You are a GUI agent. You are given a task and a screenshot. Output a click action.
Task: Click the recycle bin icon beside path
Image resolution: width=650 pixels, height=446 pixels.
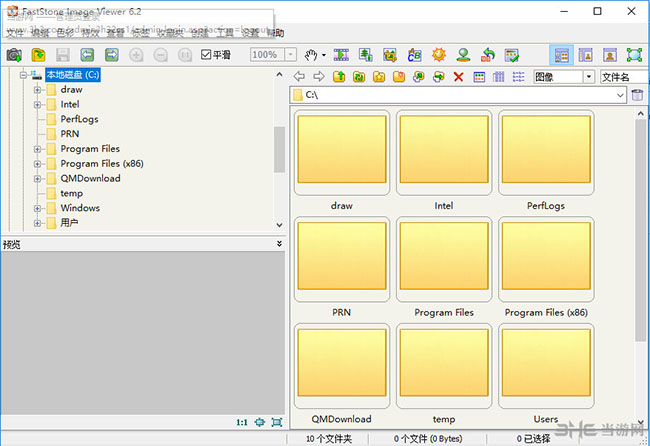(x=637, y=95)
